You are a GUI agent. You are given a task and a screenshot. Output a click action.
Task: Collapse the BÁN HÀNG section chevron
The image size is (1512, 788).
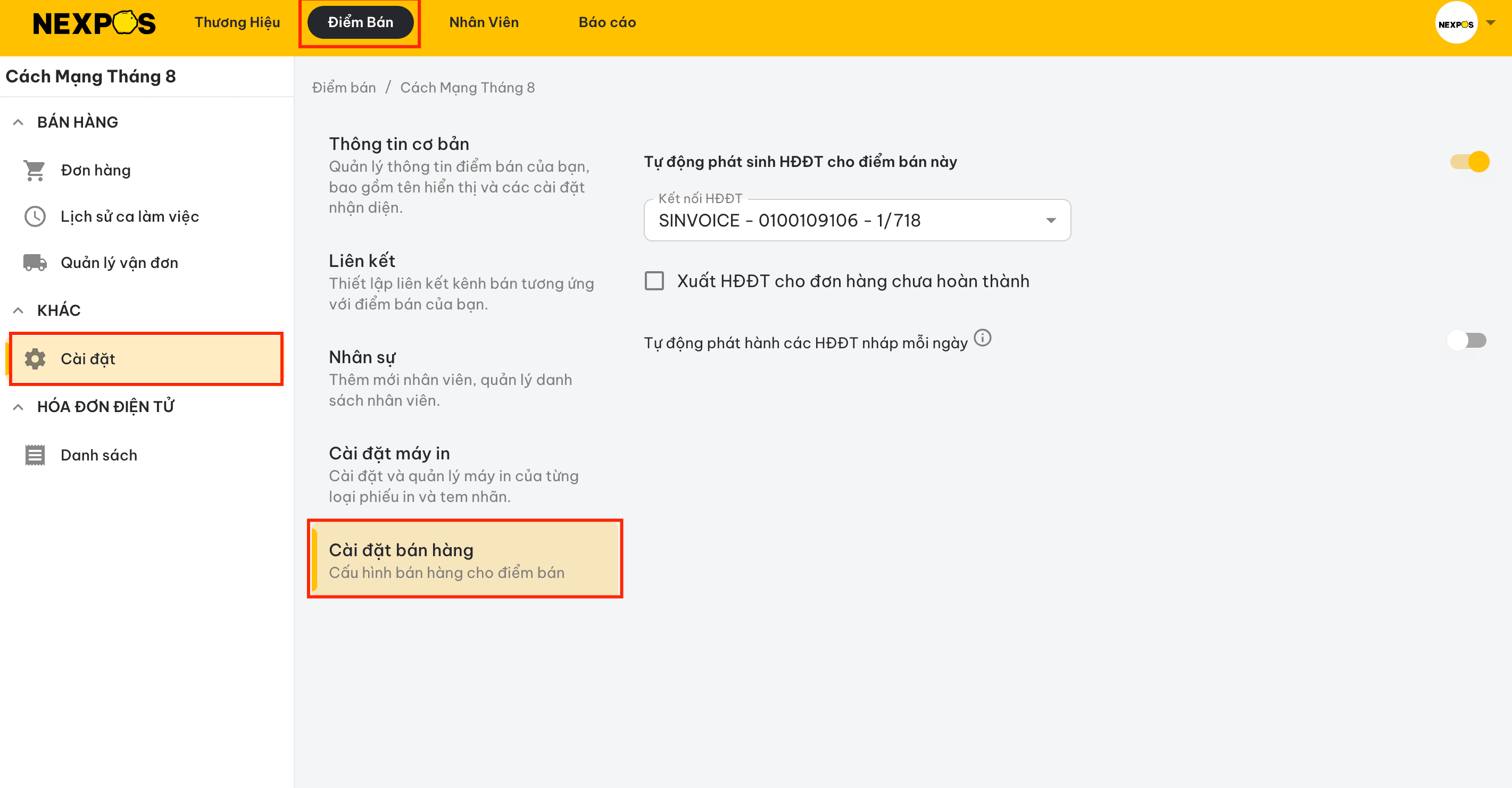pyautogui.click(x=18, y=122)
